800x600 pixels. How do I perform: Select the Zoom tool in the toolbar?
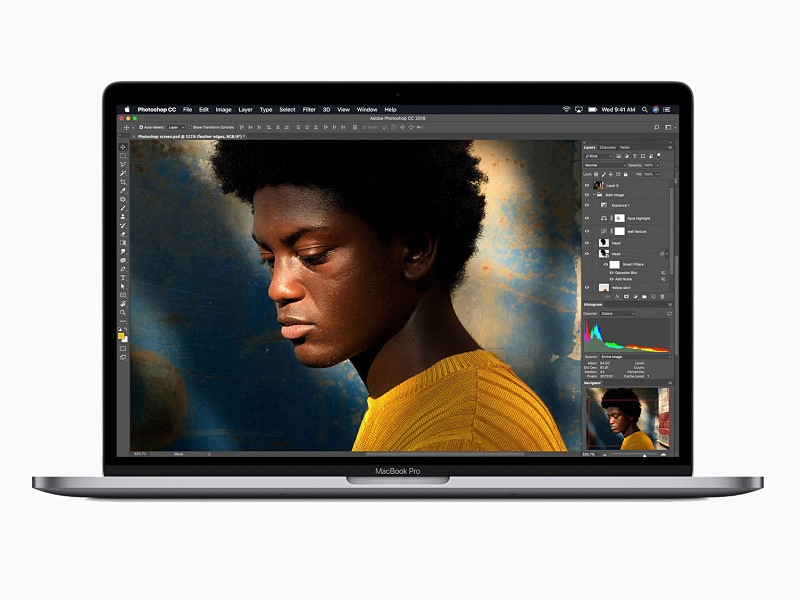coord(123,312)
